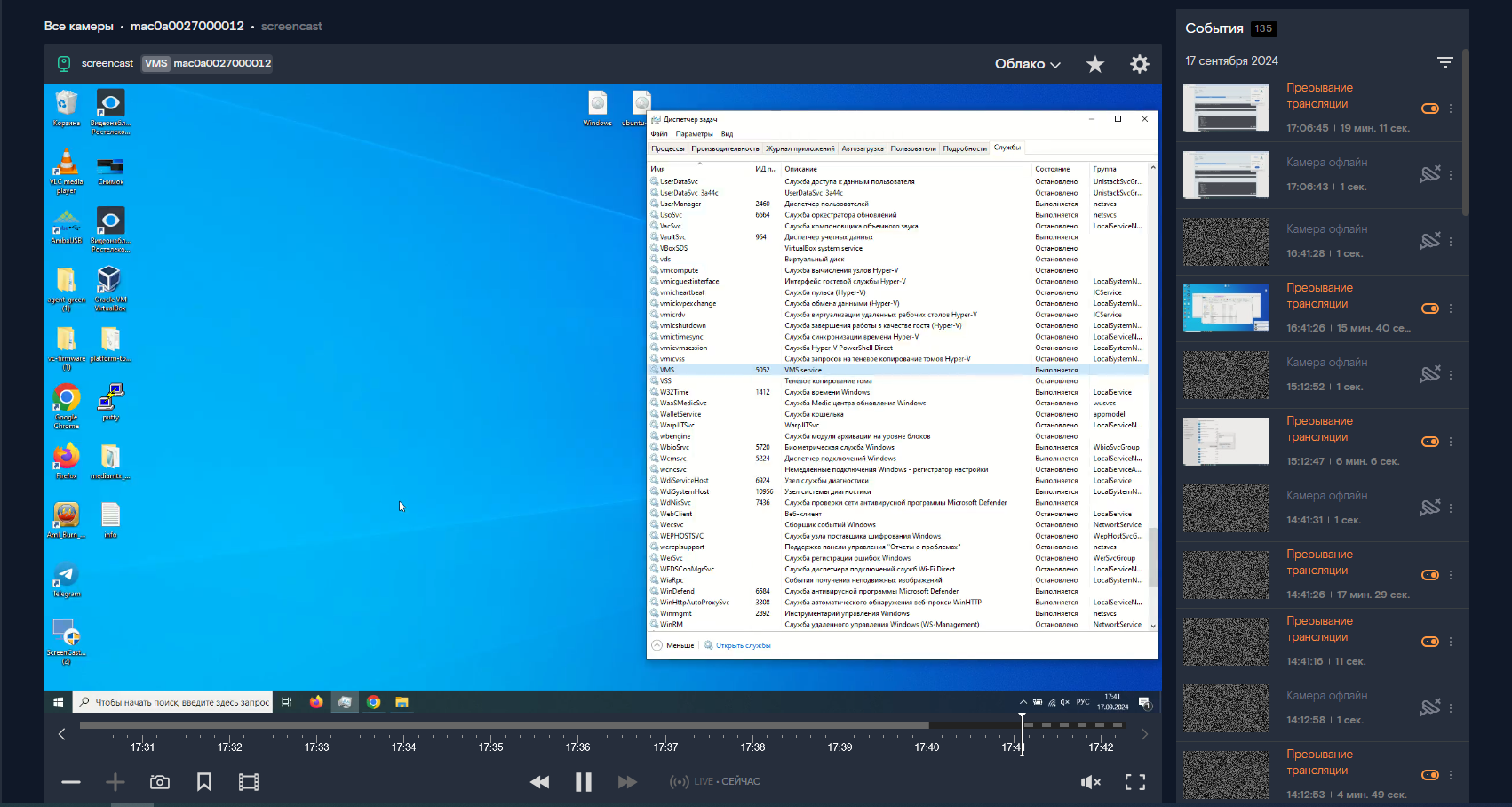This screenshot has width=1512, height=807.
Task: Toggle sound with the muted speaker icon
Action: tap(1091, 782)
